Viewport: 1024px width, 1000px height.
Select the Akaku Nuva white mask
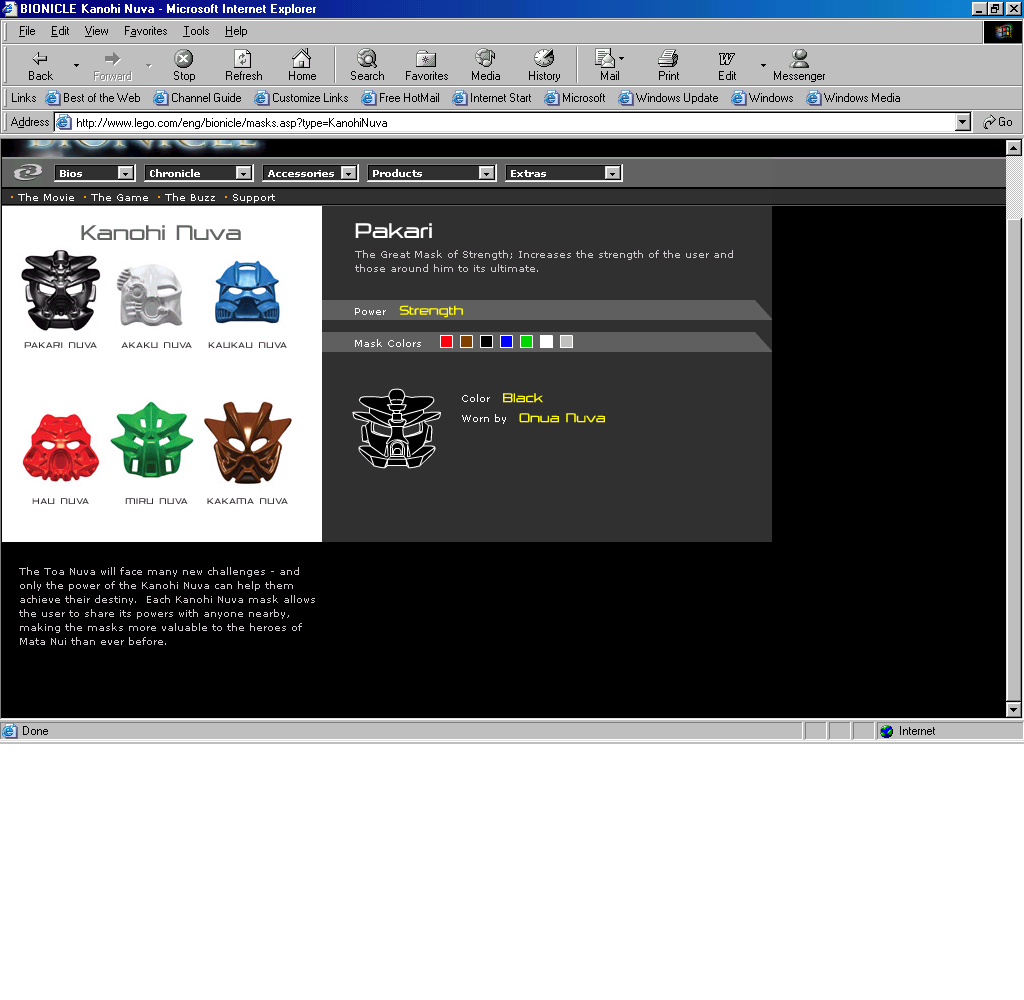[150, 294]
